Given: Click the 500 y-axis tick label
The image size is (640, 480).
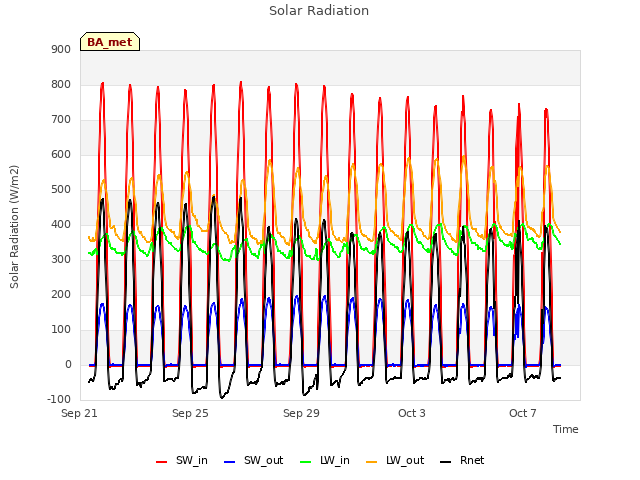Looking at the screenshot, I should (61, 190).
